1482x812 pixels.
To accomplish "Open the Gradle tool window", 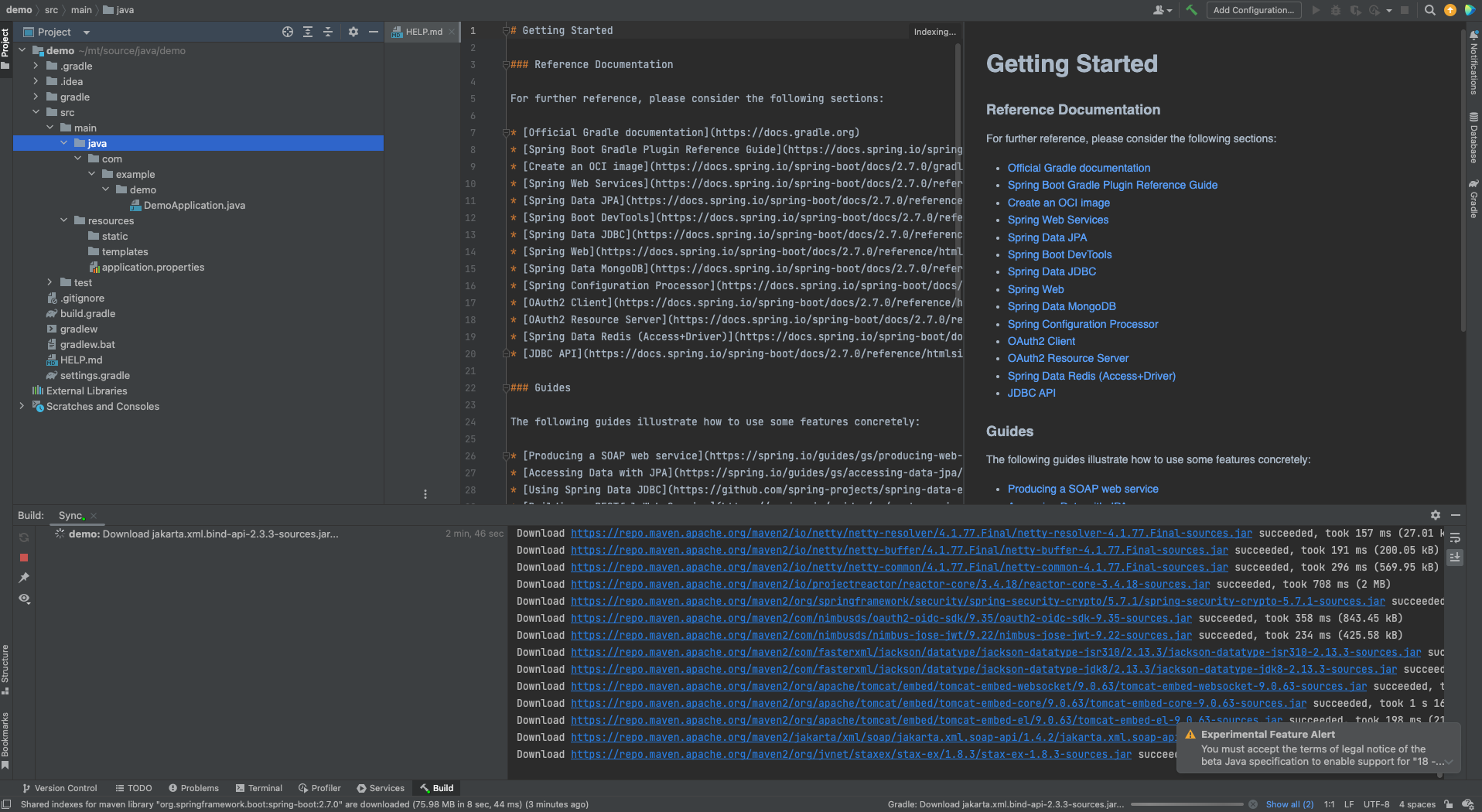I will 1473,199.
